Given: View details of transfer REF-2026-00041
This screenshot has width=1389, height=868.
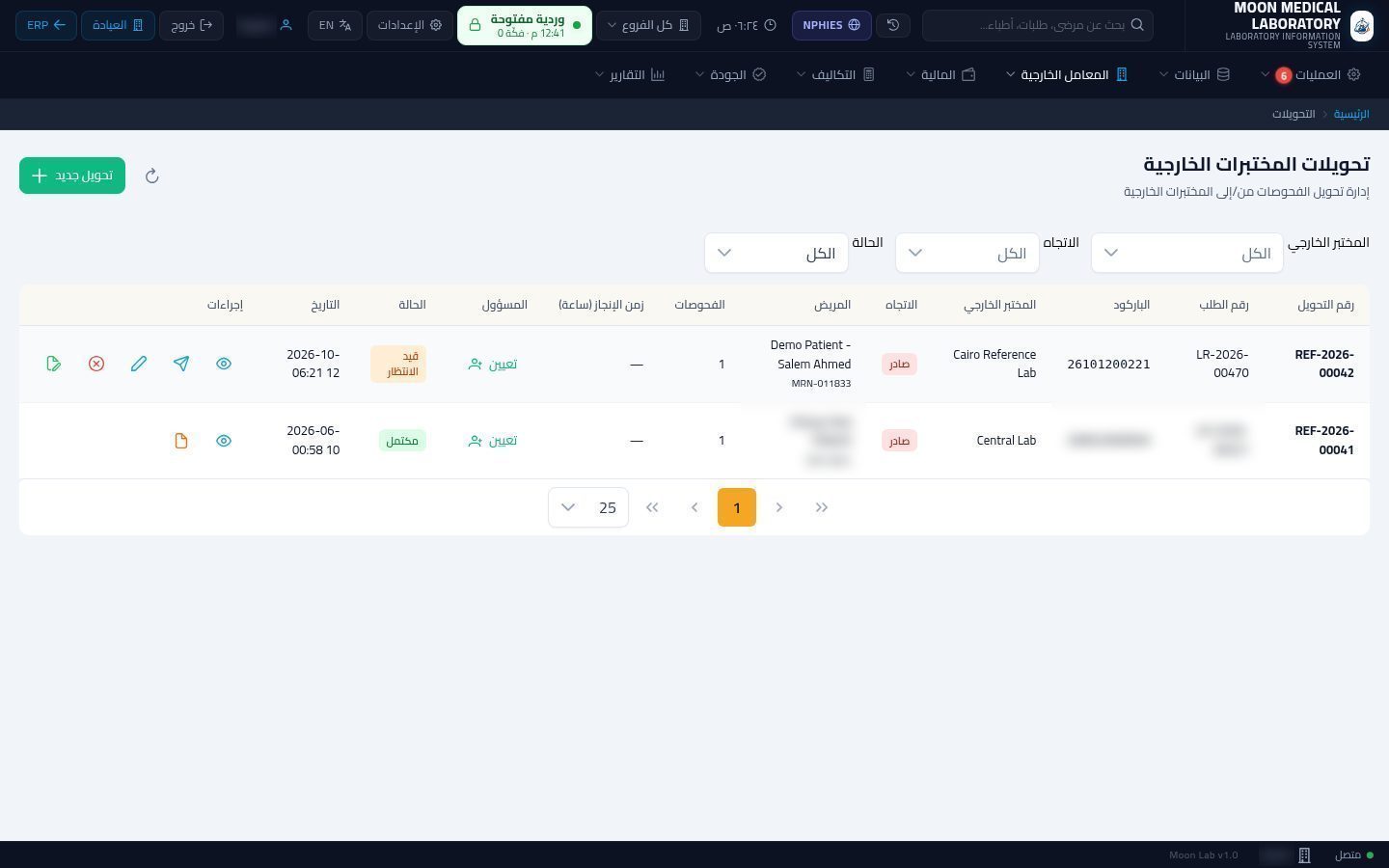Looking at the screenshot, I should [x=224, y=441].
